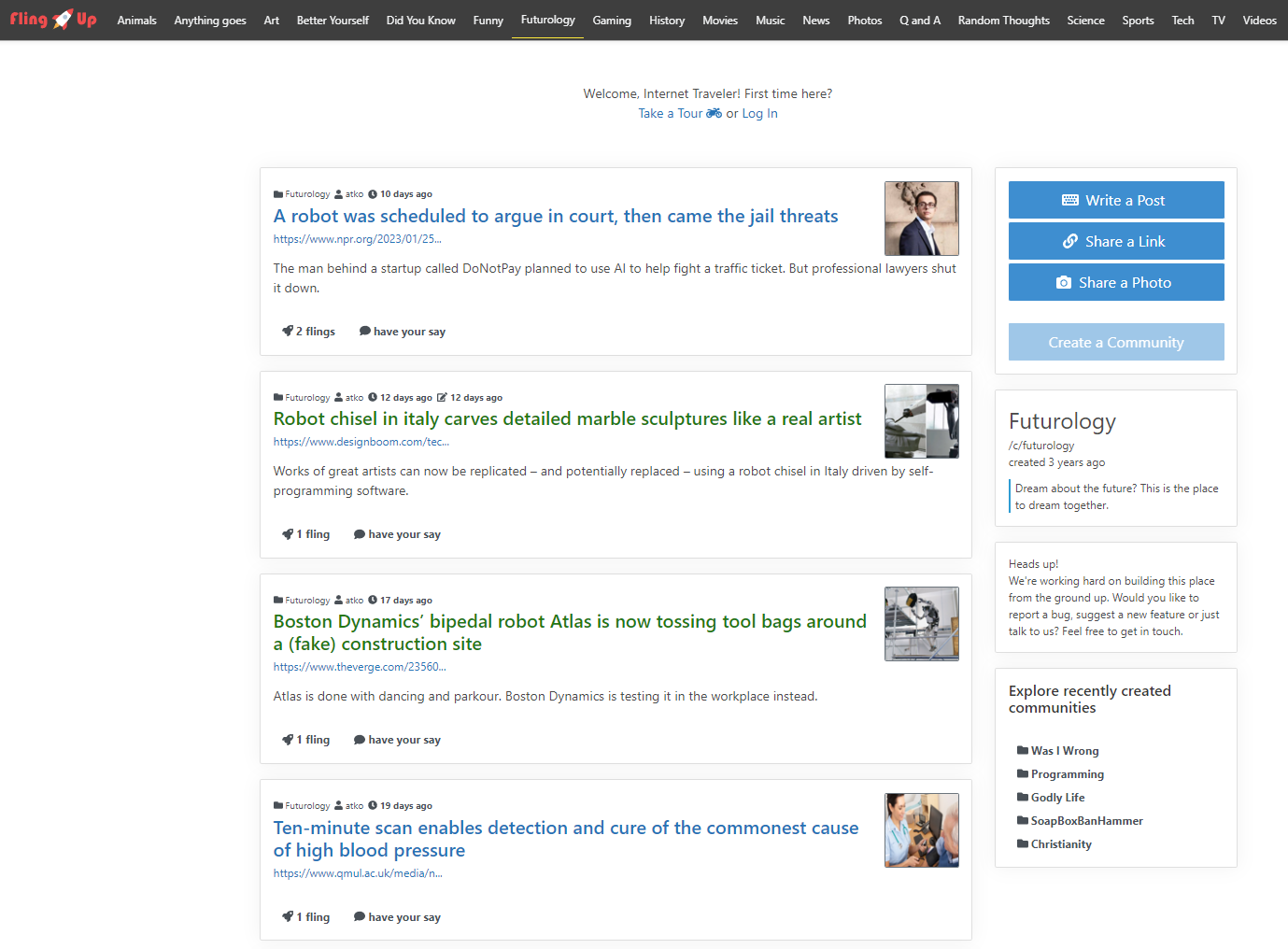Screen dimensions: 1288x949
Task: Open the Q and A tab
Action: coord(920,20)
